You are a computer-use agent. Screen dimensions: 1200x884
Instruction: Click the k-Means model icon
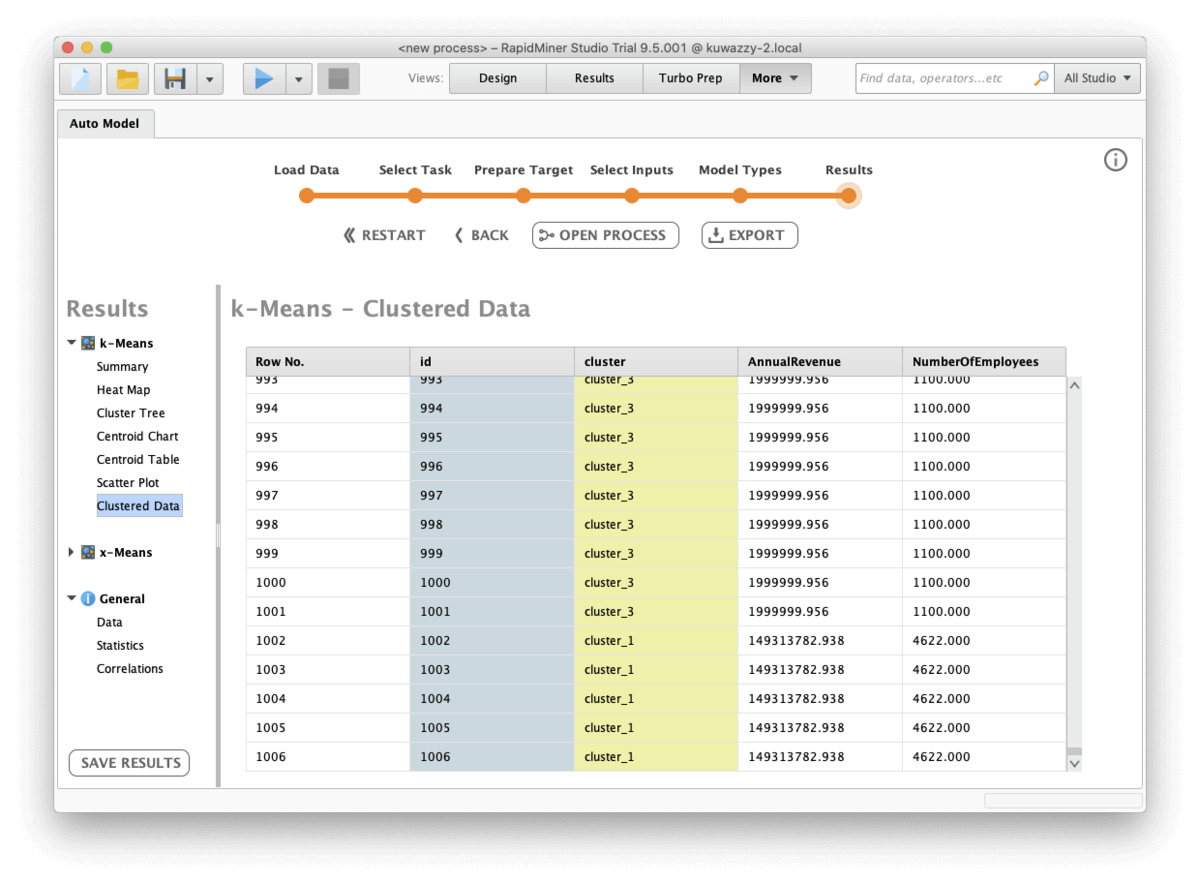coord(88,343)
